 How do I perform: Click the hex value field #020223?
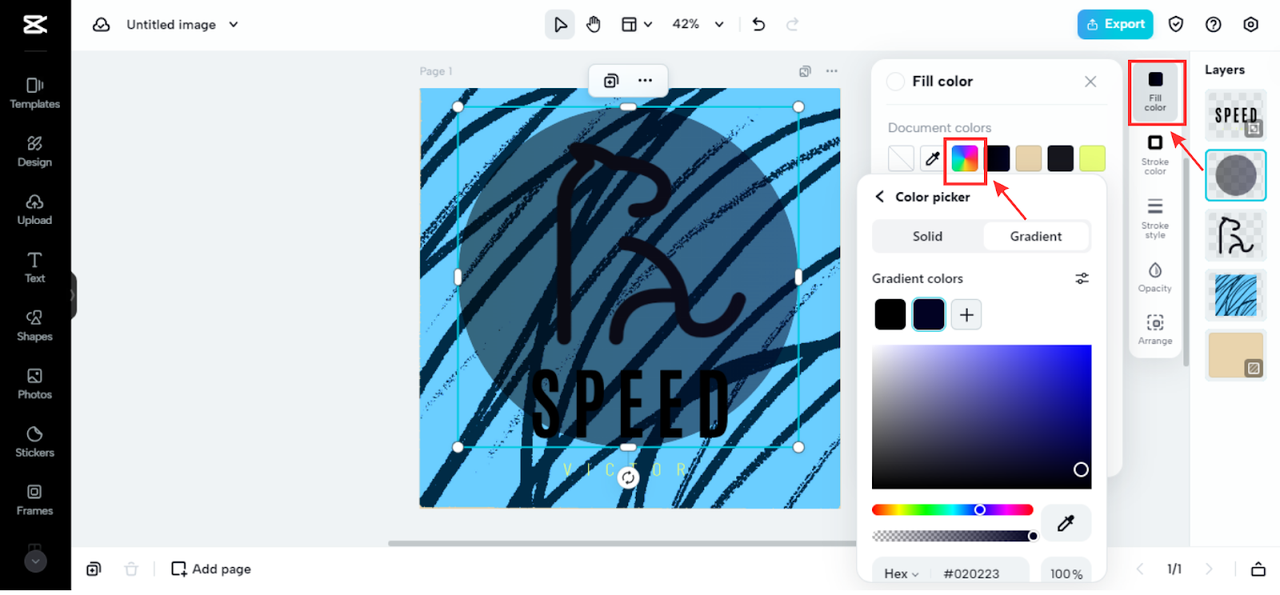971,574
